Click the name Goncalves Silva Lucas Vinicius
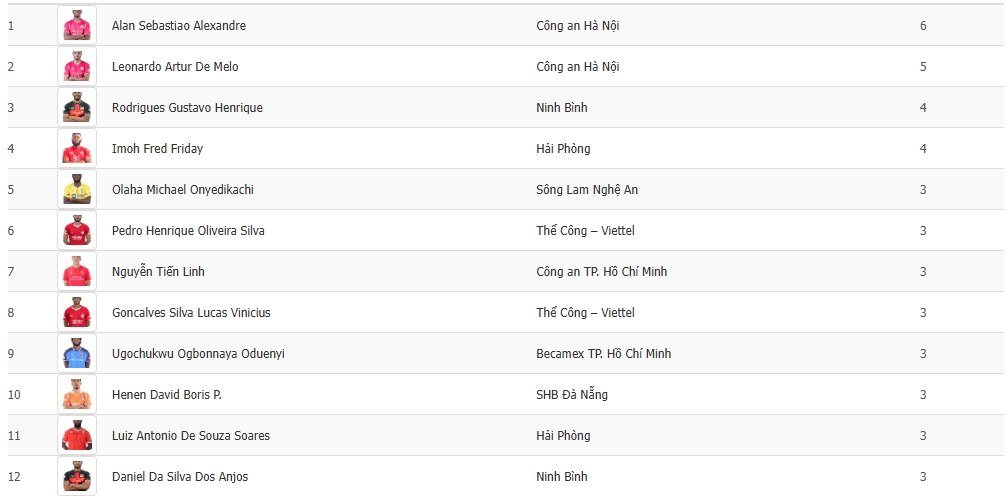Screen dimensions: 1007x496 pyautogui.click(x=191, y=313)
